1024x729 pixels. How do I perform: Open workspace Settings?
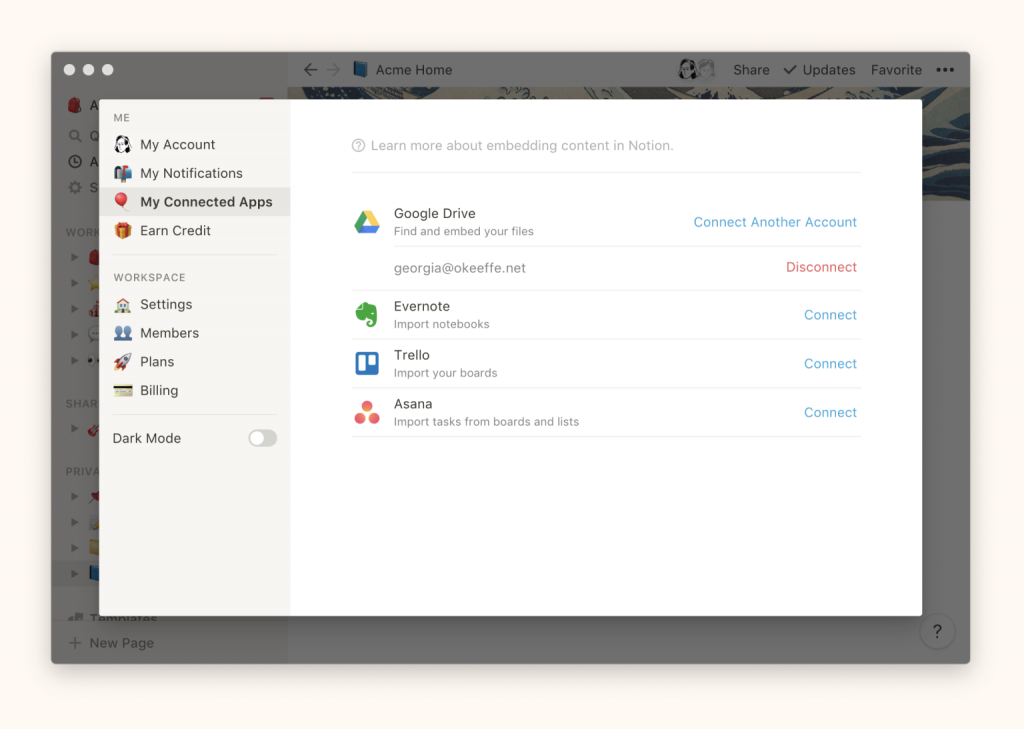(195, 304)
